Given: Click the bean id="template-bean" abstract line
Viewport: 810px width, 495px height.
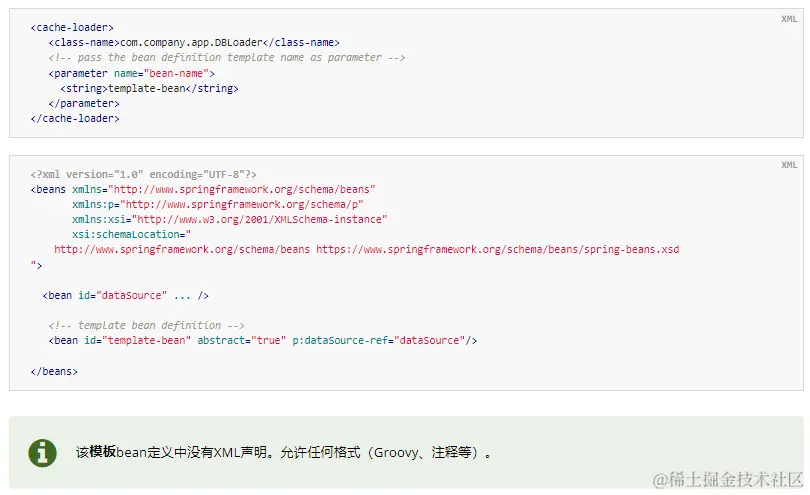Looking at the screenshot, I should (263, 341).
